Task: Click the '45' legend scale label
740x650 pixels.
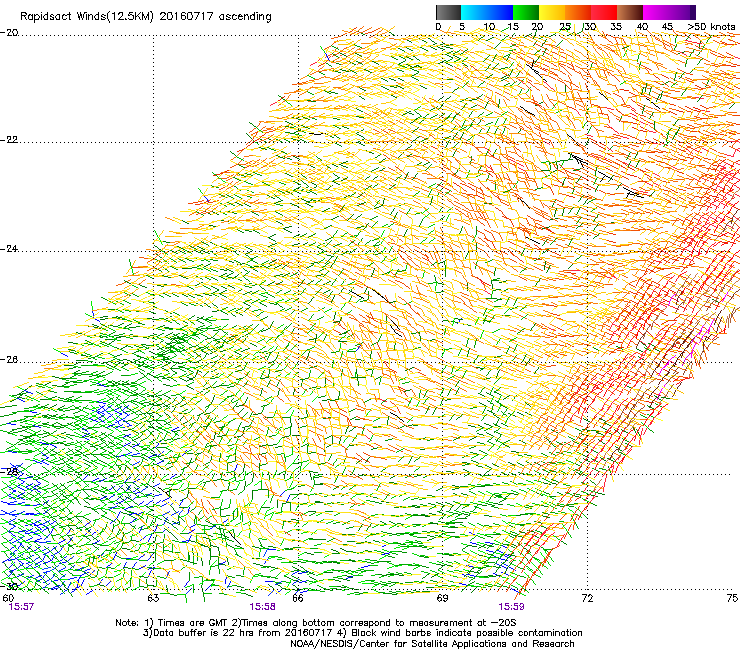Action: coord(667,27)
